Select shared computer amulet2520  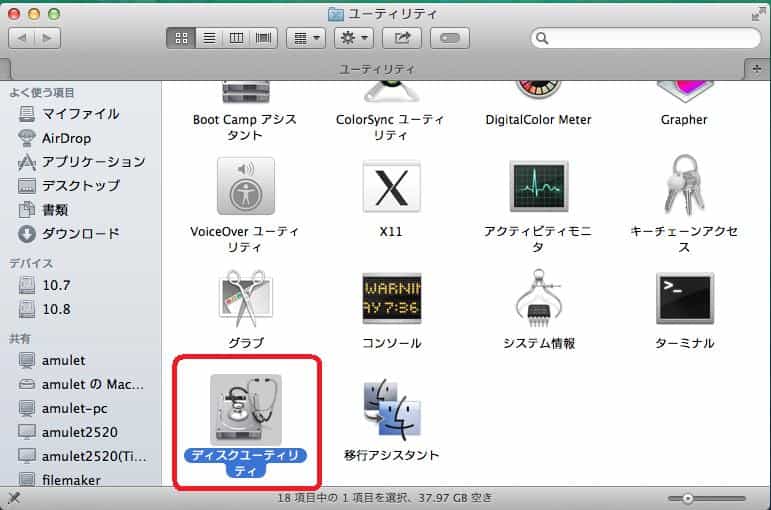(68, 432)
